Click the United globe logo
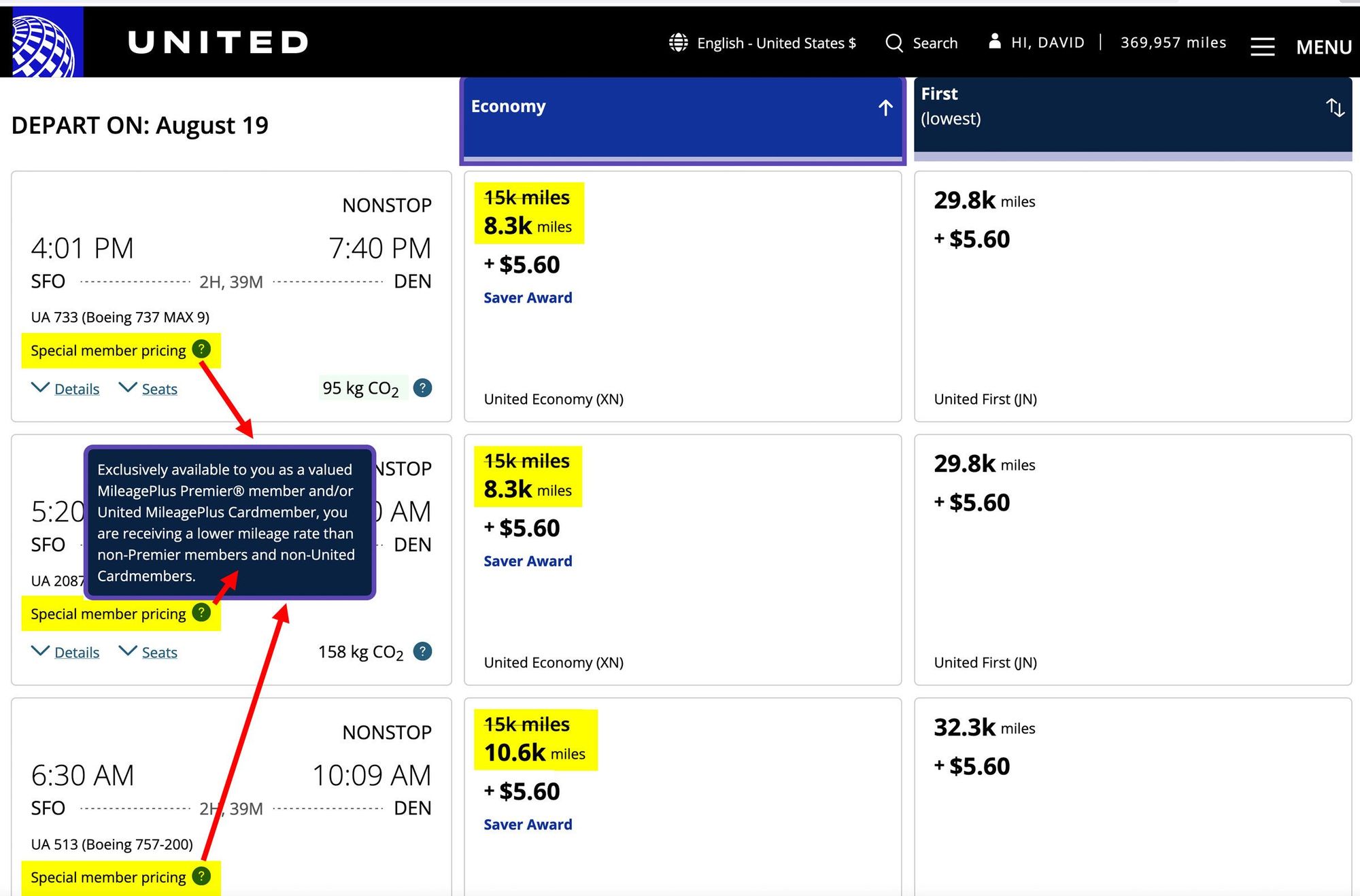The height and width of the screenshot is (896, 1360). tap(44, 44)
